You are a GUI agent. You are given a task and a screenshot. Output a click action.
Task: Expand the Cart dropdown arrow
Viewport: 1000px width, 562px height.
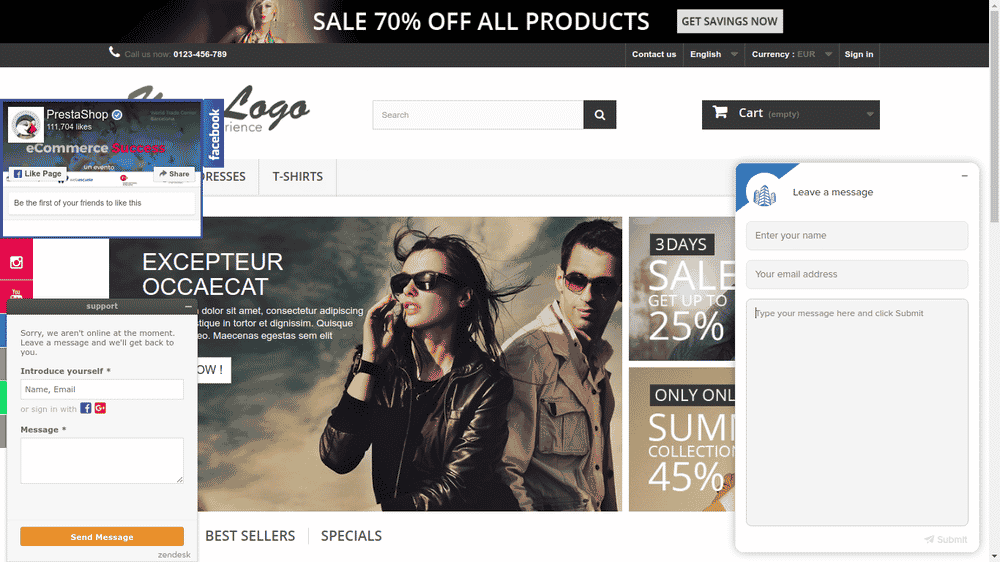pos(869,115)
